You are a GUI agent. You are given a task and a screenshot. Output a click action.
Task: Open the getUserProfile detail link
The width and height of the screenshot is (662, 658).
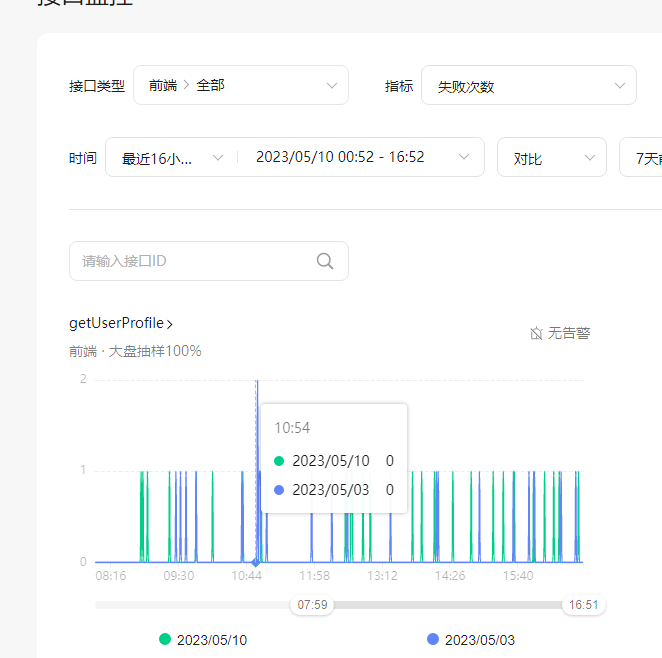[x=121, y=323]
